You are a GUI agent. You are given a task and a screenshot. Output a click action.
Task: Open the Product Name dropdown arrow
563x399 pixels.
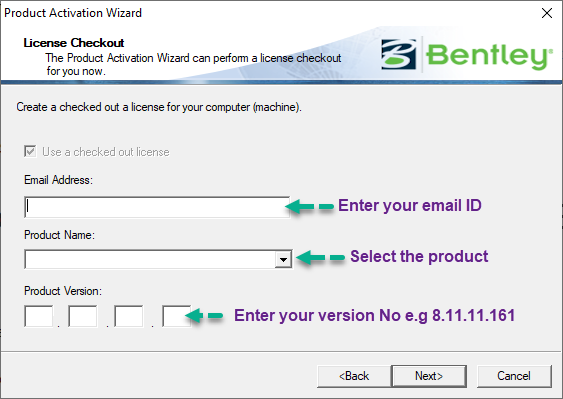[x=283, y=259]
